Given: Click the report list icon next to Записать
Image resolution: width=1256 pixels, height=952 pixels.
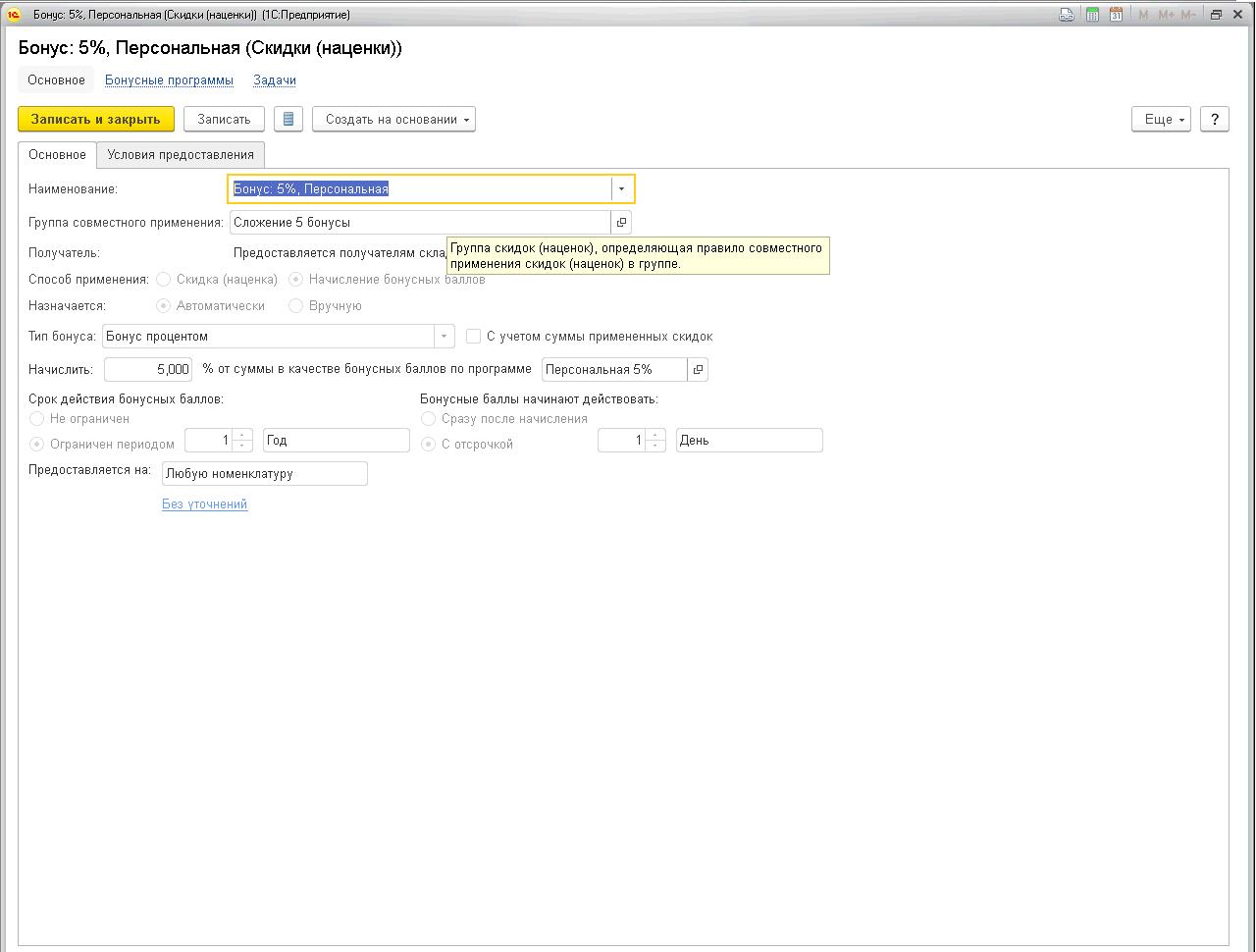Looking at the screenshot, I should coord(288,119).
